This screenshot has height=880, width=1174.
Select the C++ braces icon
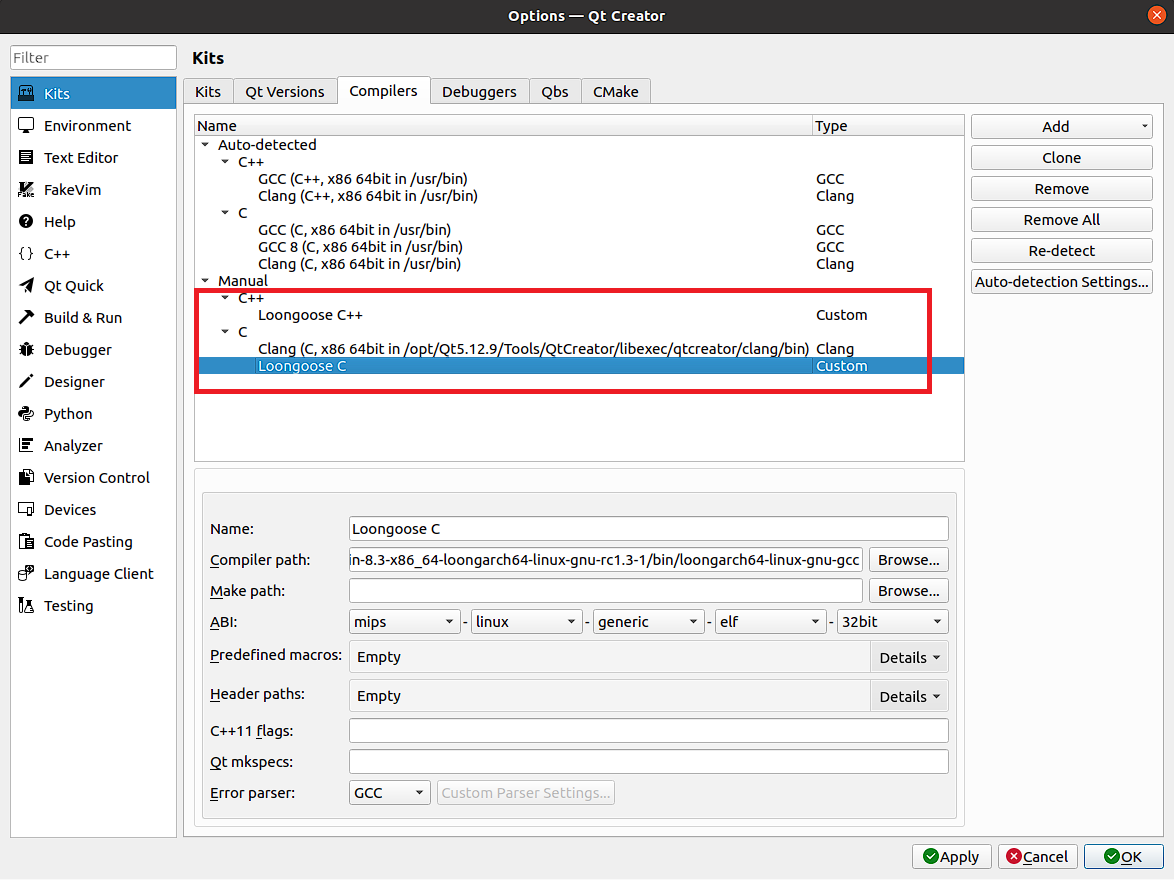pos(26,253)
